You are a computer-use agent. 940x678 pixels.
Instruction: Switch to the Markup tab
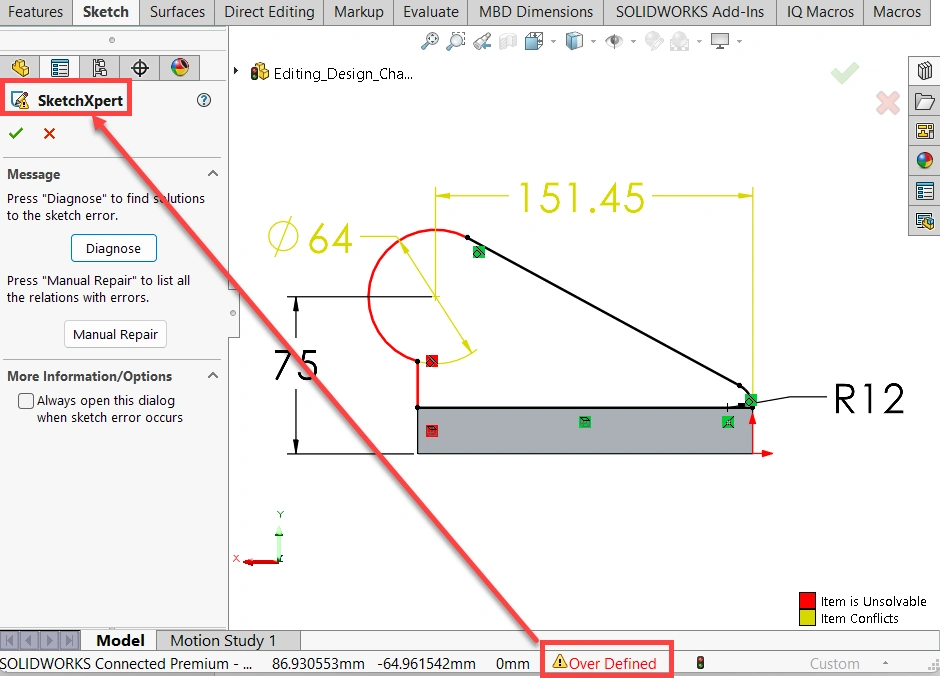pos(358,11)
